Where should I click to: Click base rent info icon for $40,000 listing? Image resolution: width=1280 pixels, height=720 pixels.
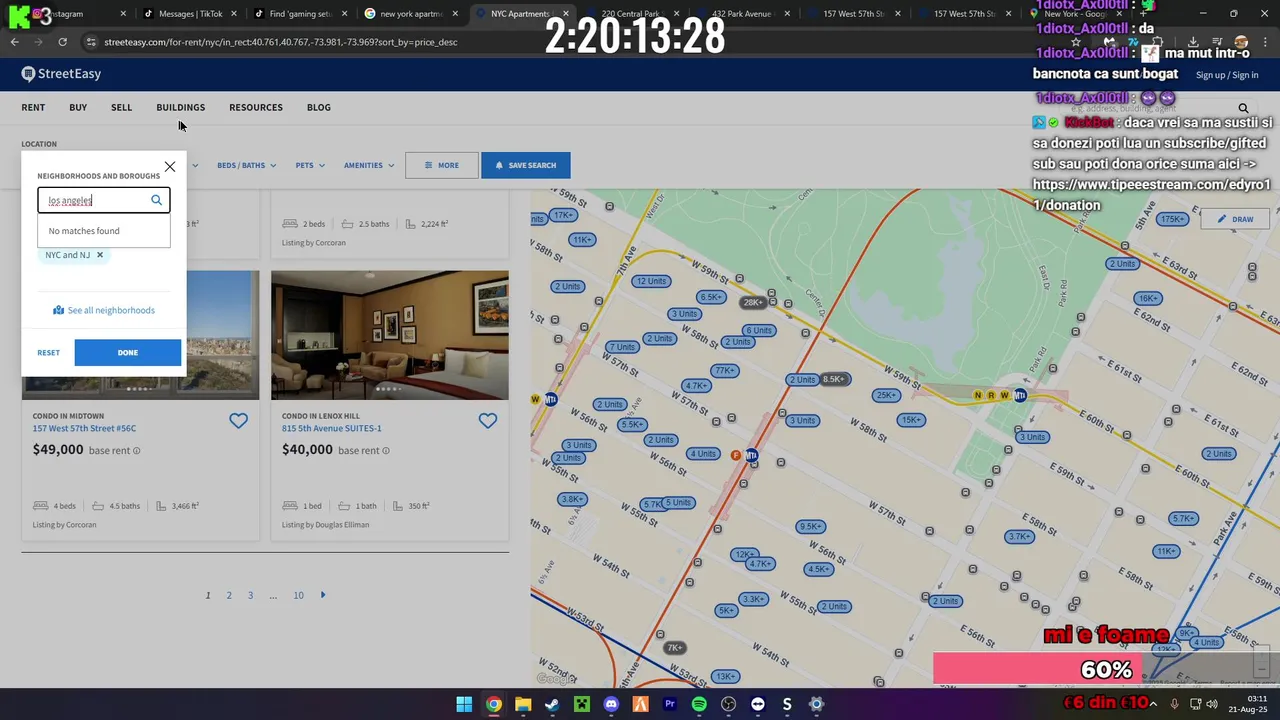[x=386, y=451]
